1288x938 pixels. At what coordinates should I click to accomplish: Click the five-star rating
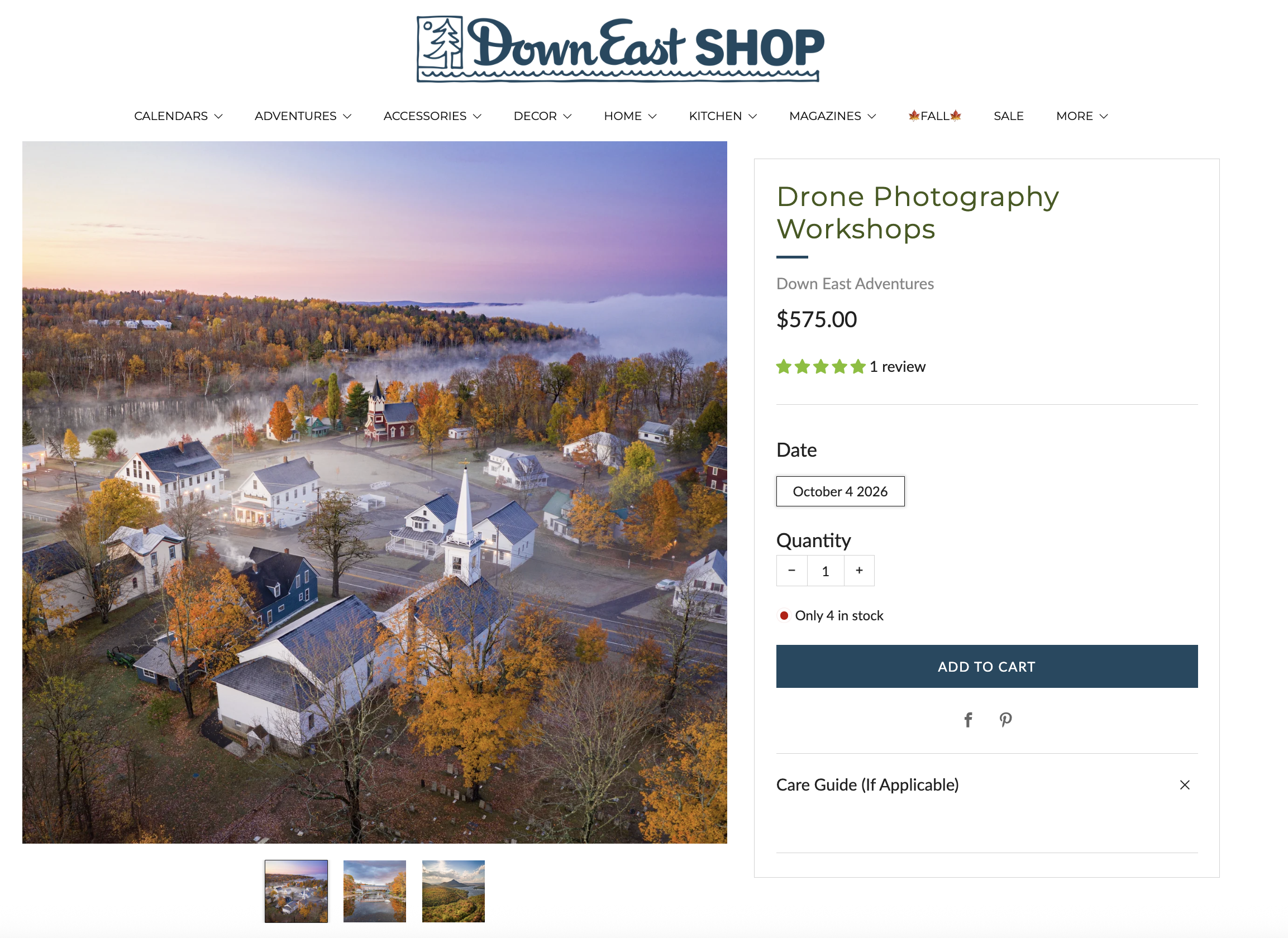[x=820, y=367]
